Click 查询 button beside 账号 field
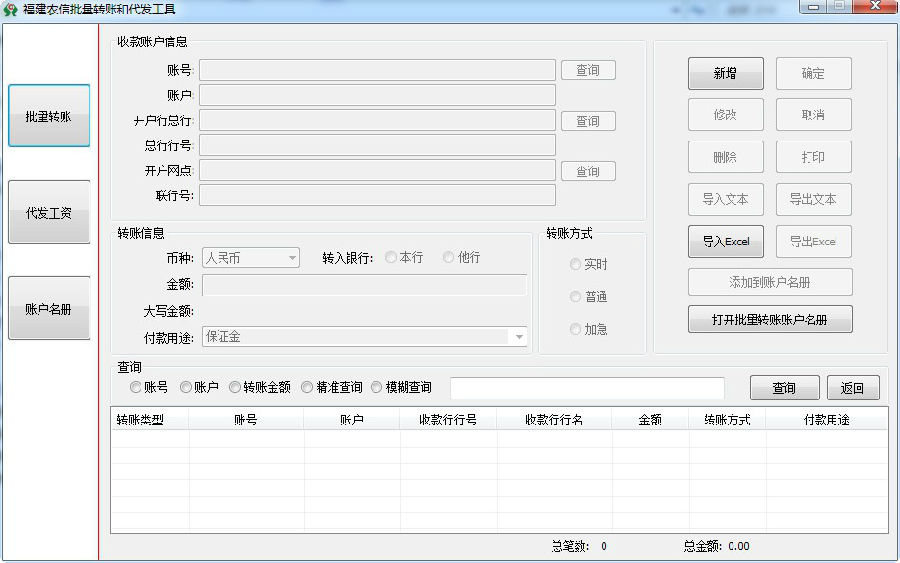 588,70
